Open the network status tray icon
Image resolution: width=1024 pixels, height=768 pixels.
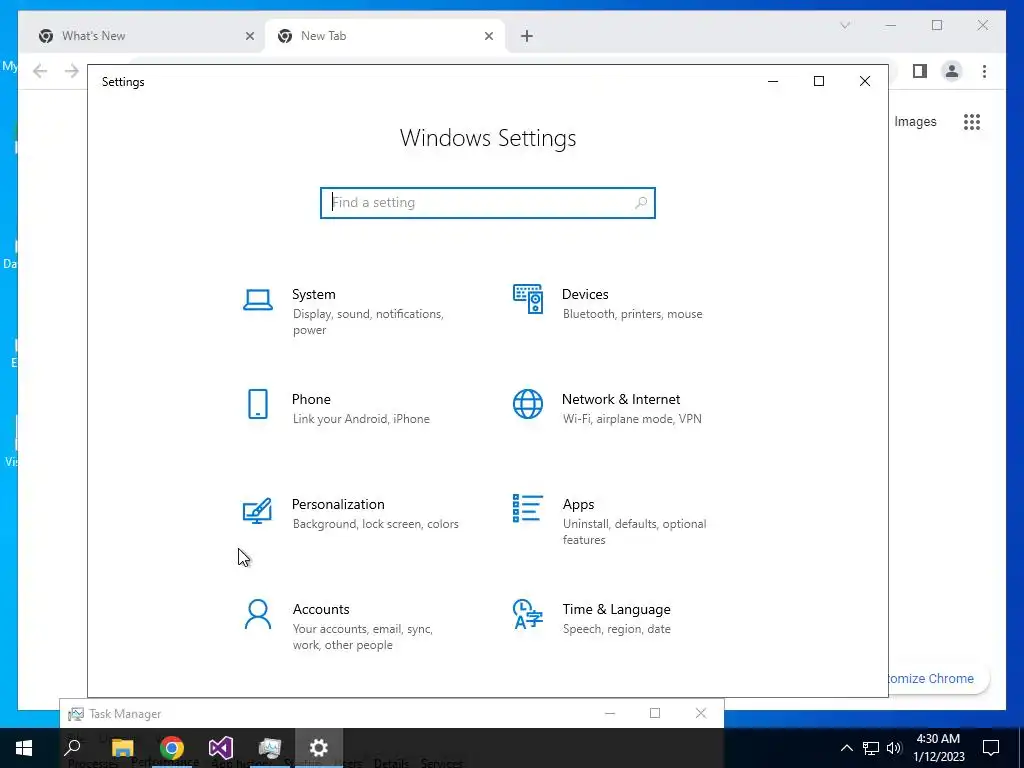coord(871,748)
